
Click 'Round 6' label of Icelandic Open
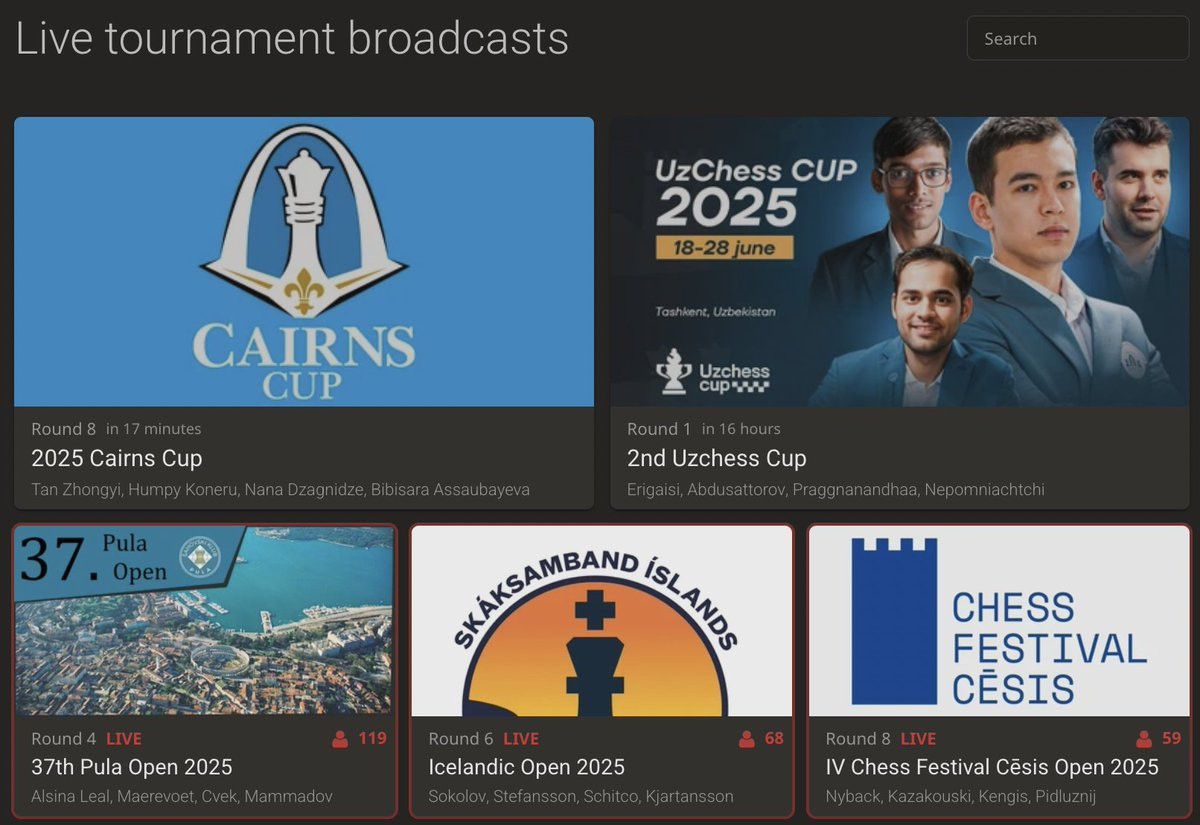click(461, 739)
